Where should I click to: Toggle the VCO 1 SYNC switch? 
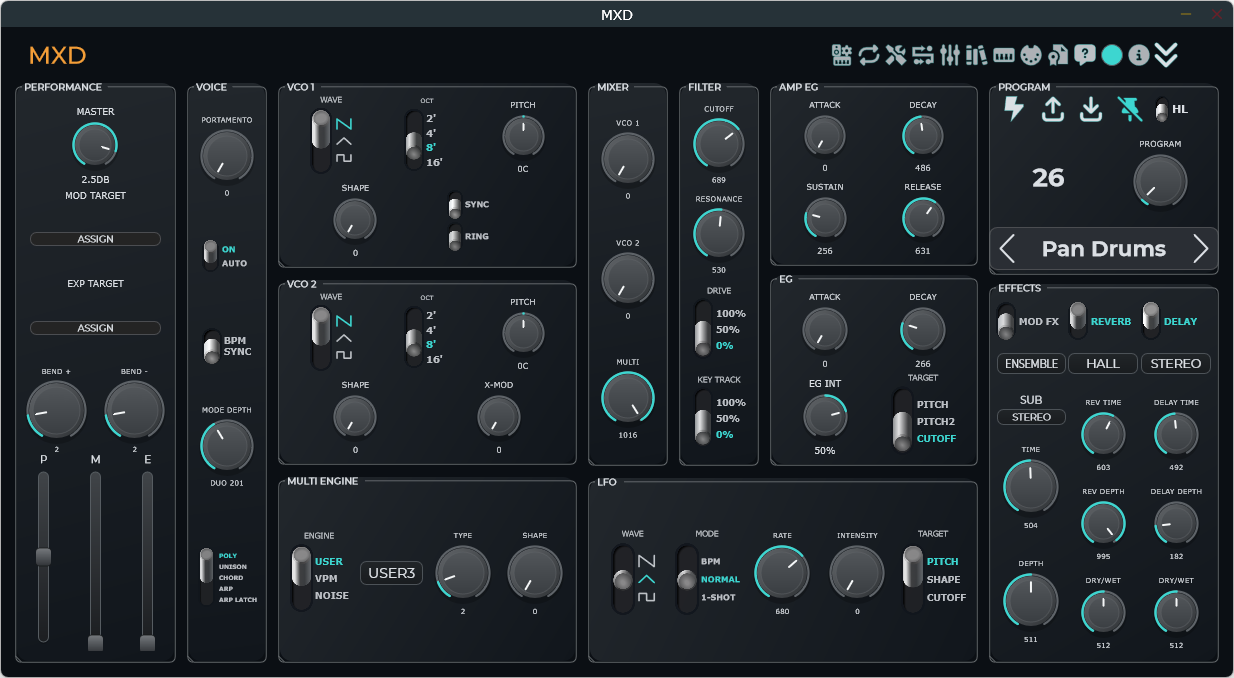(455, 205)
